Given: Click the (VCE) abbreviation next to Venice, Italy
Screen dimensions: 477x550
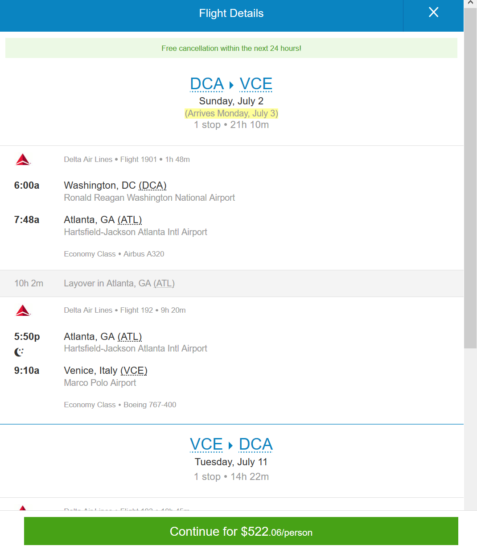Looking at the screenshot, I should pos(134,371).
